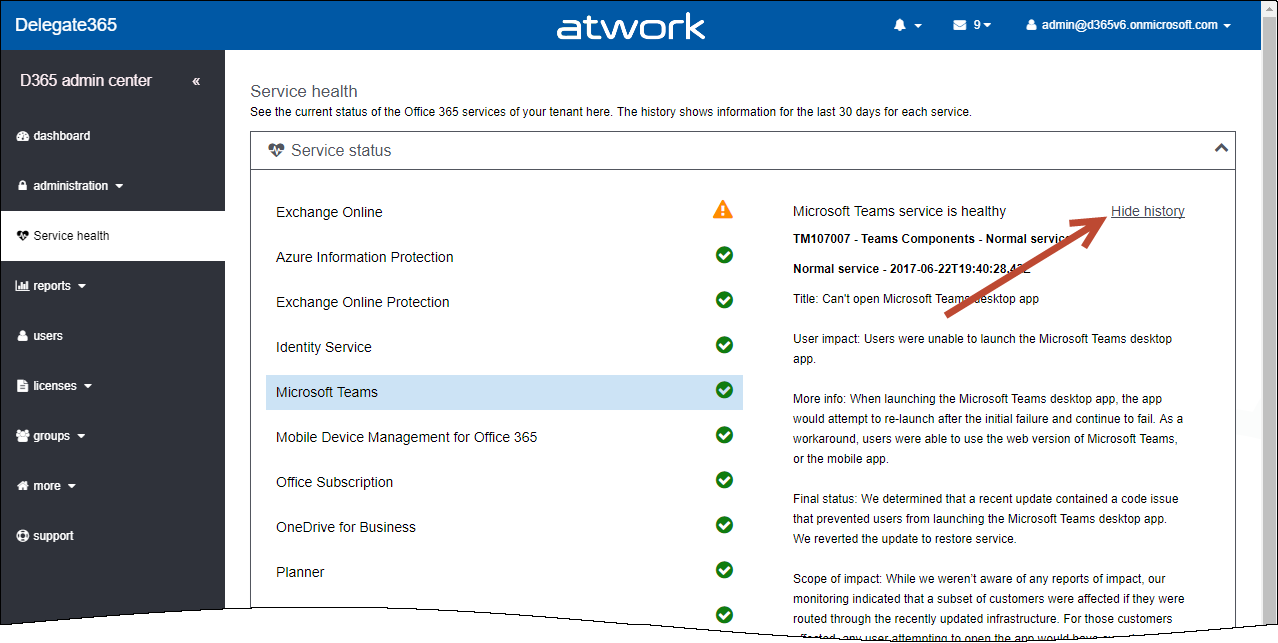Click the green check for OneDrive for Business
Image resolution: width=1278 pixels, height=643 pixels.
725,525
